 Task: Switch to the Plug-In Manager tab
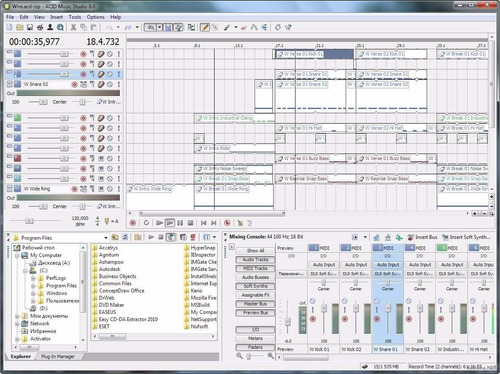pyautogui.click(x=58, y=356)
